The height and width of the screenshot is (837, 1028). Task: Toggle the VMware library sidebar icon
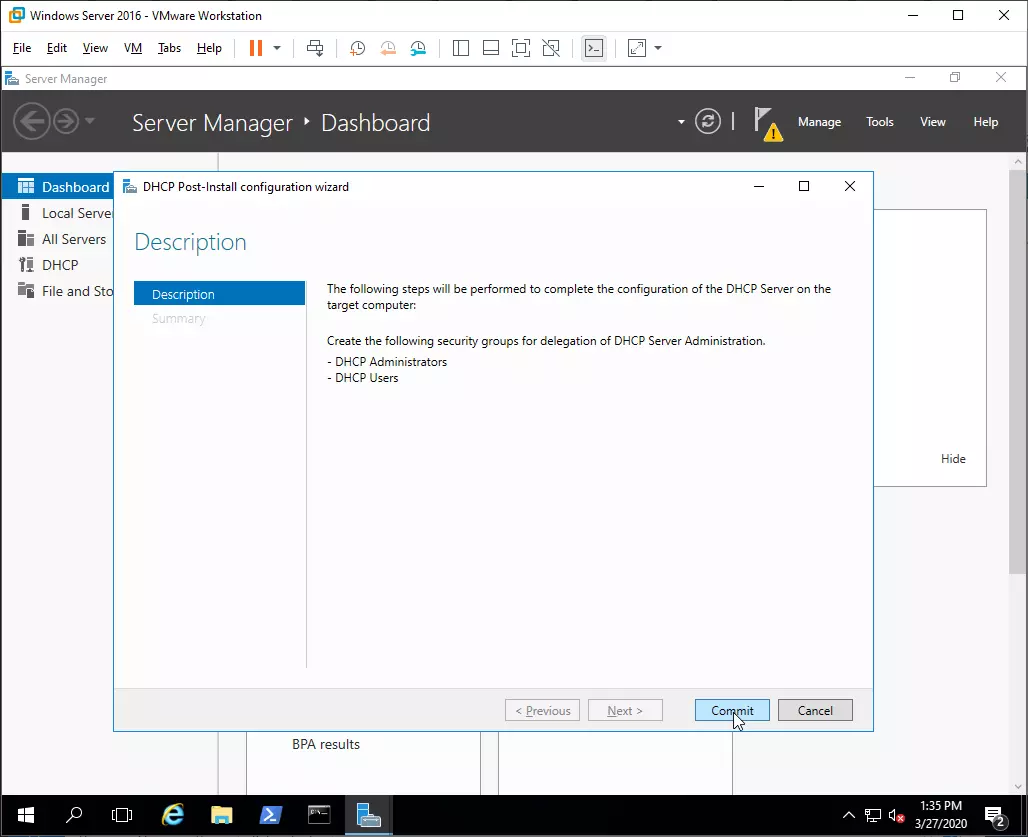461,48
